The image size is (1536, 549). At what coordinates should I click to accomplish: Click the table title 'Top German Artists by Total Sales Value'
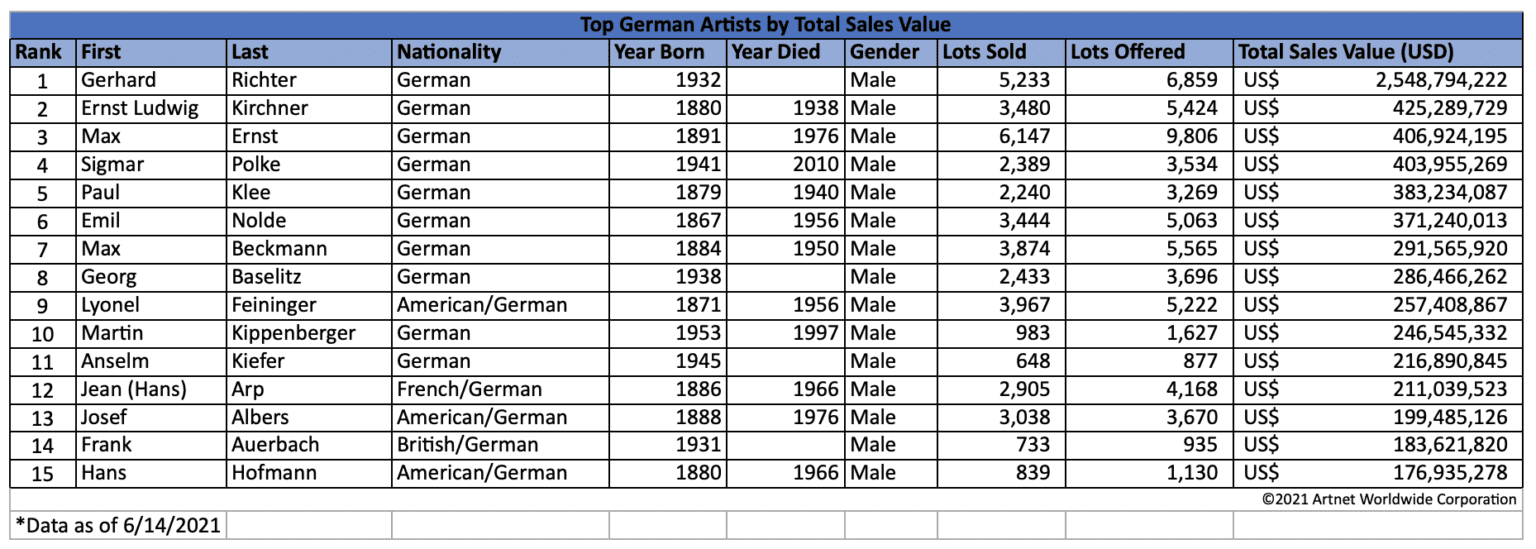(x=766, y=25)
